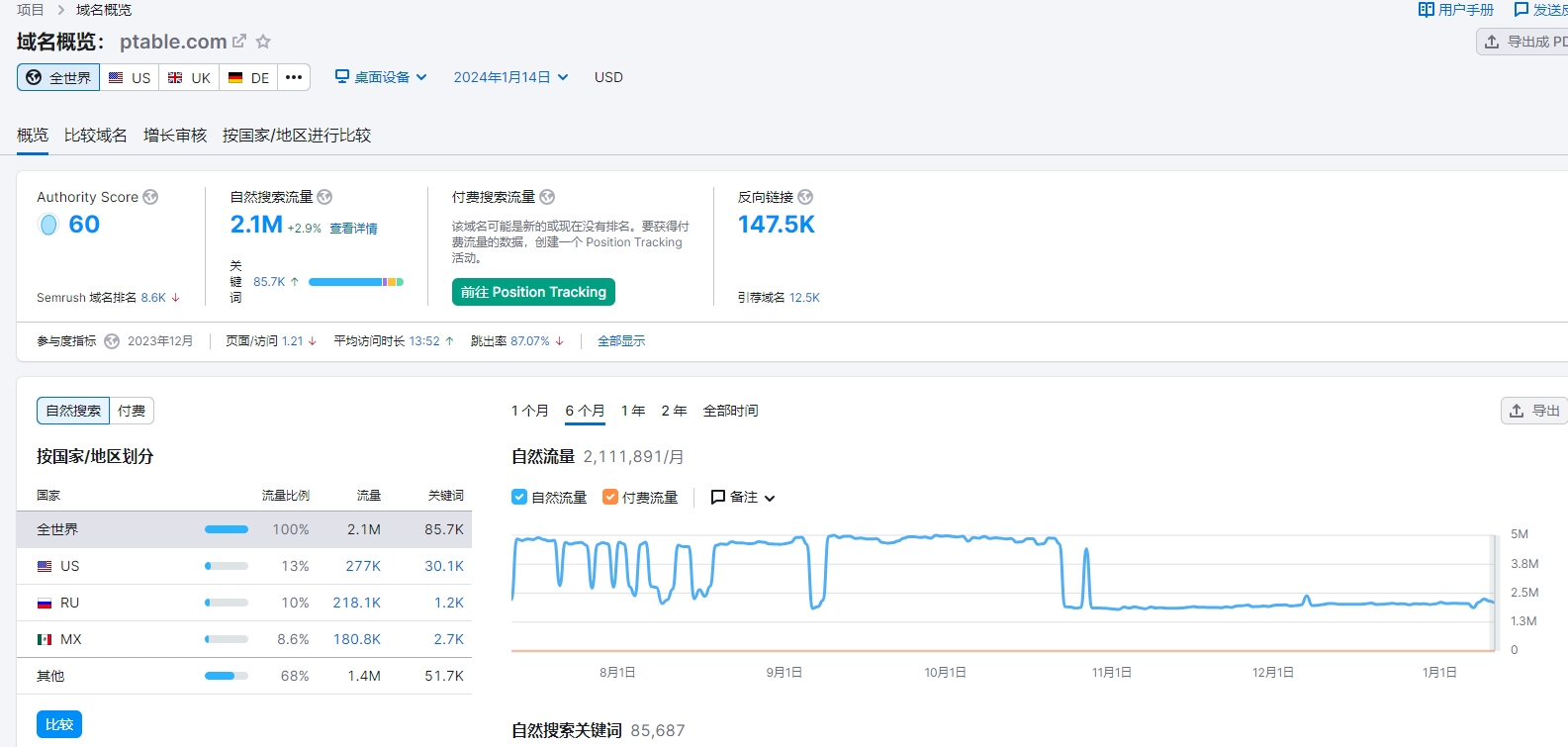Click the 反向链接 info icon
Screen dimensions: 1568x747
coord(805,197)
